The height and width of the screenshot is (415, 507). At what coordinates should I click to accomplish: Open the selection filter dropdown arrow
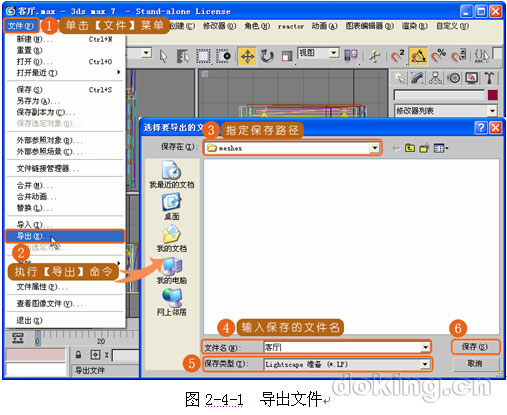tap(146, 53)
